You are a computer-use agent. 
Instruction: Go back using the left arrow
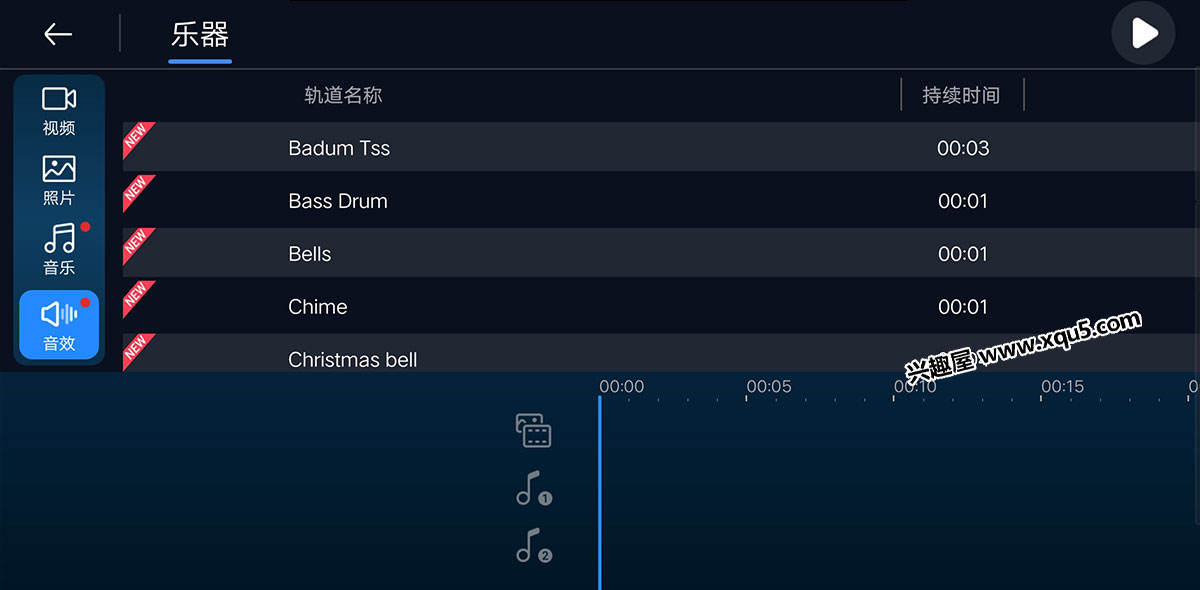(x=58, y=34)
